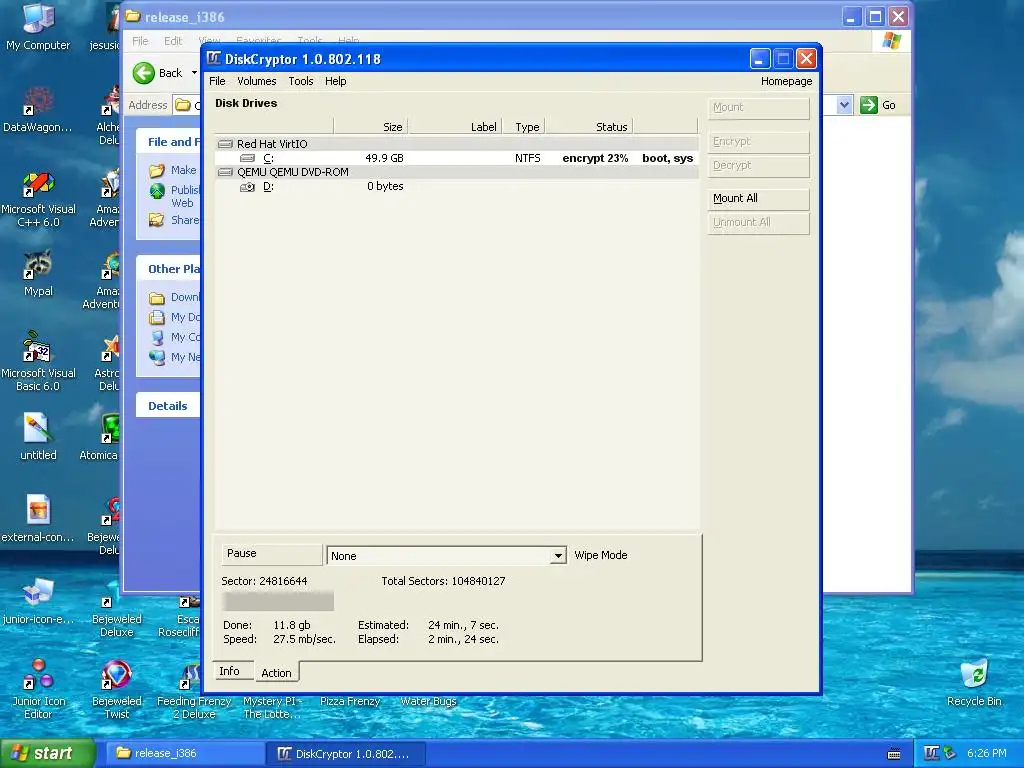The height and width of the screenshot is (768, 1024).
Task: Open the Volumes menu in DiskCryptor
Action: tap(256, 81)
